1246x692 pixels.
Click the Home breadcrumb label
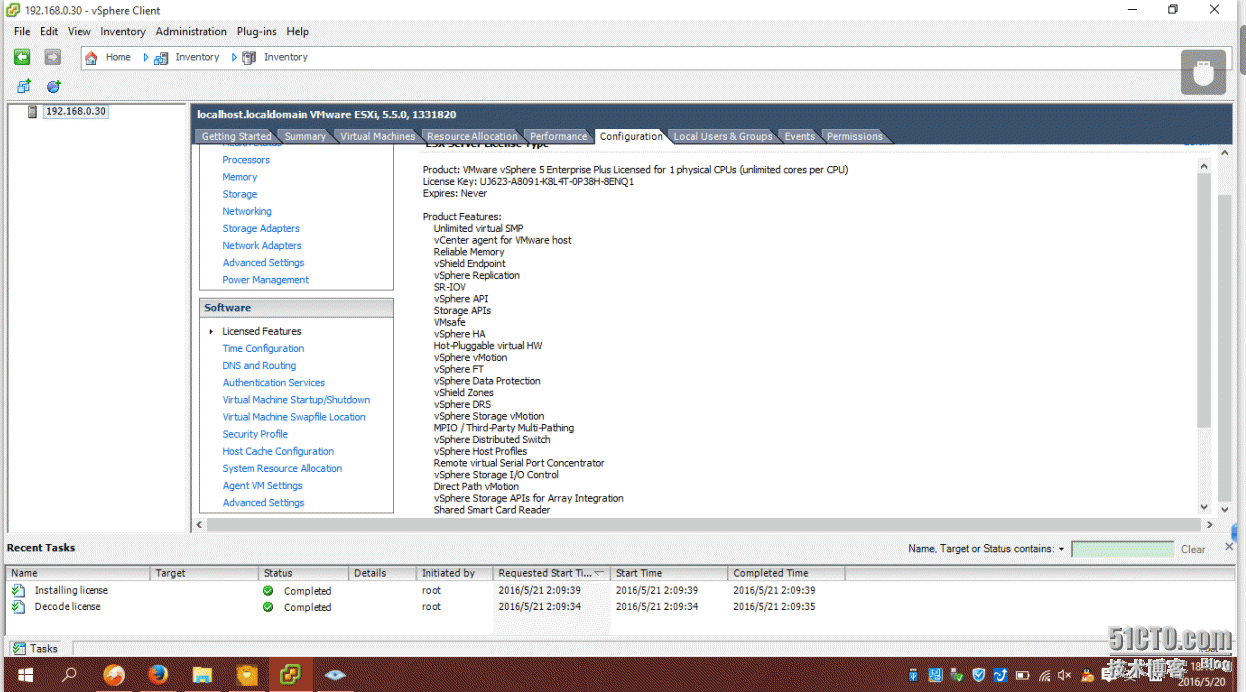(x=118, y=57)
